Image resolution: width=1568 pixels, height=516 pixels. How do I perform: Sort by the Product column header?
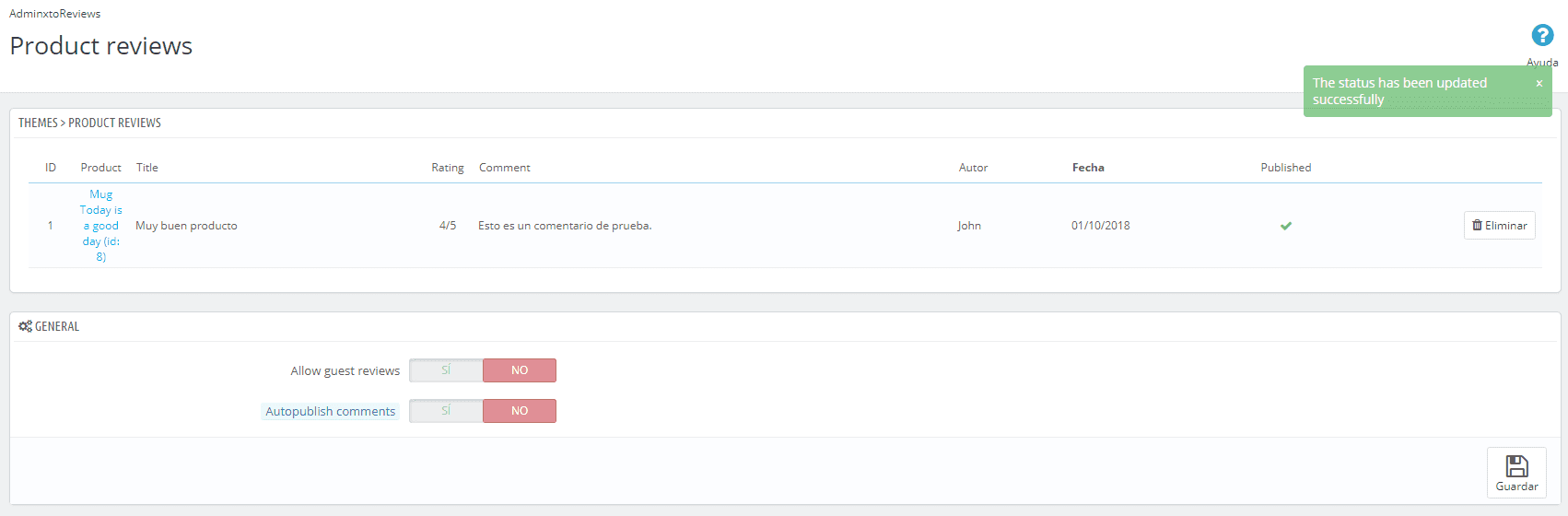point(101,168)
